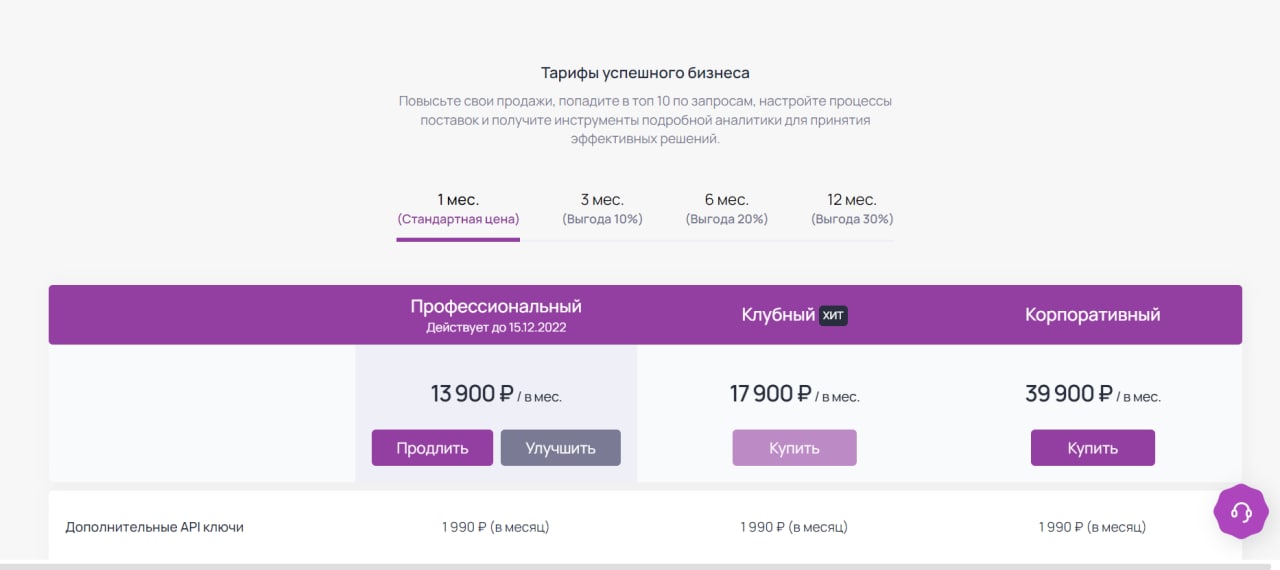The height and width of the screenshot is (570, 1280).
Task: Click the Профессиональный plan header
Action: tap(495, 306)
